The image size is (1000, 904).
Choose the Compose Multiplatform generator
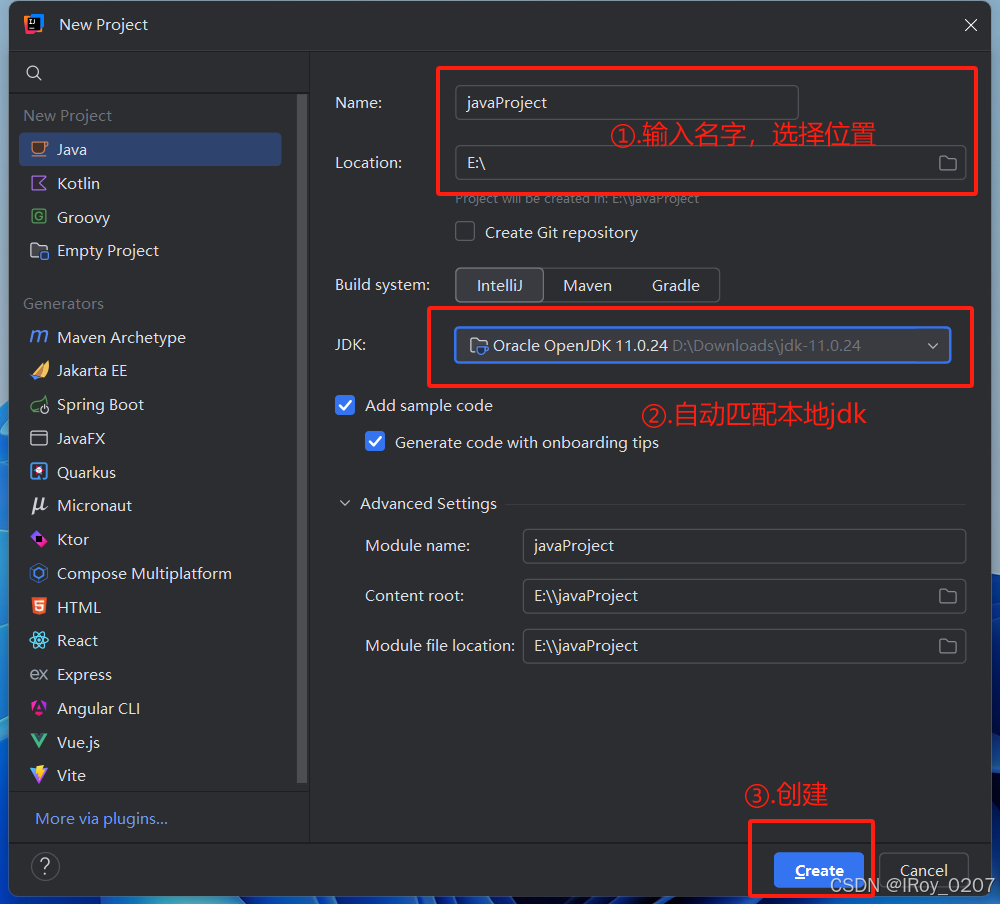coord(150,573)
